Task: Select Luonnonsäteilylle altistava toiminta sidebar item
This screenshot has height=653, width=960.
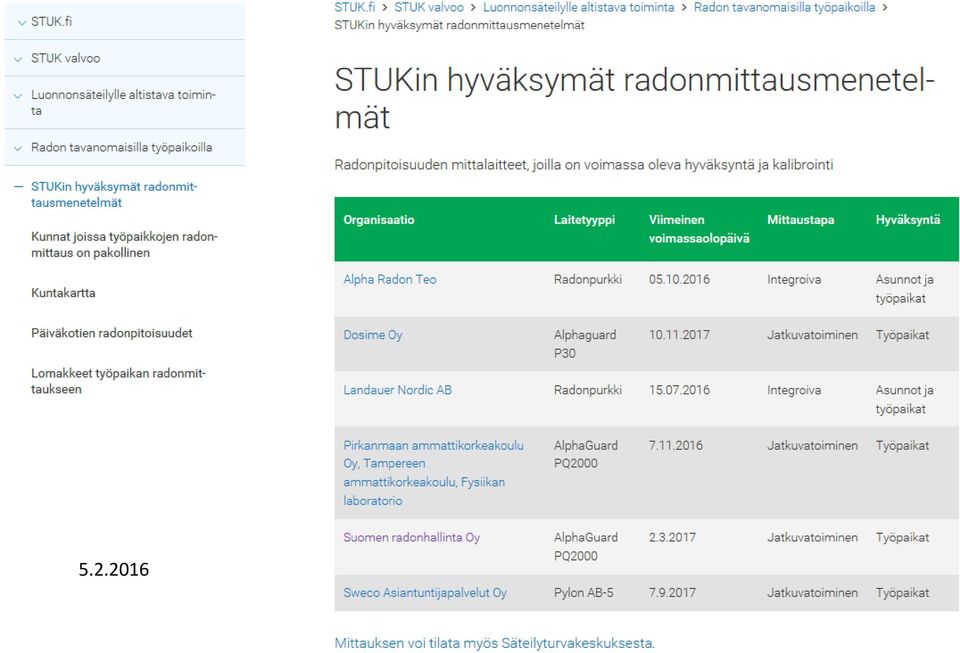Action: pyautogui.click(x=123, y=103)
